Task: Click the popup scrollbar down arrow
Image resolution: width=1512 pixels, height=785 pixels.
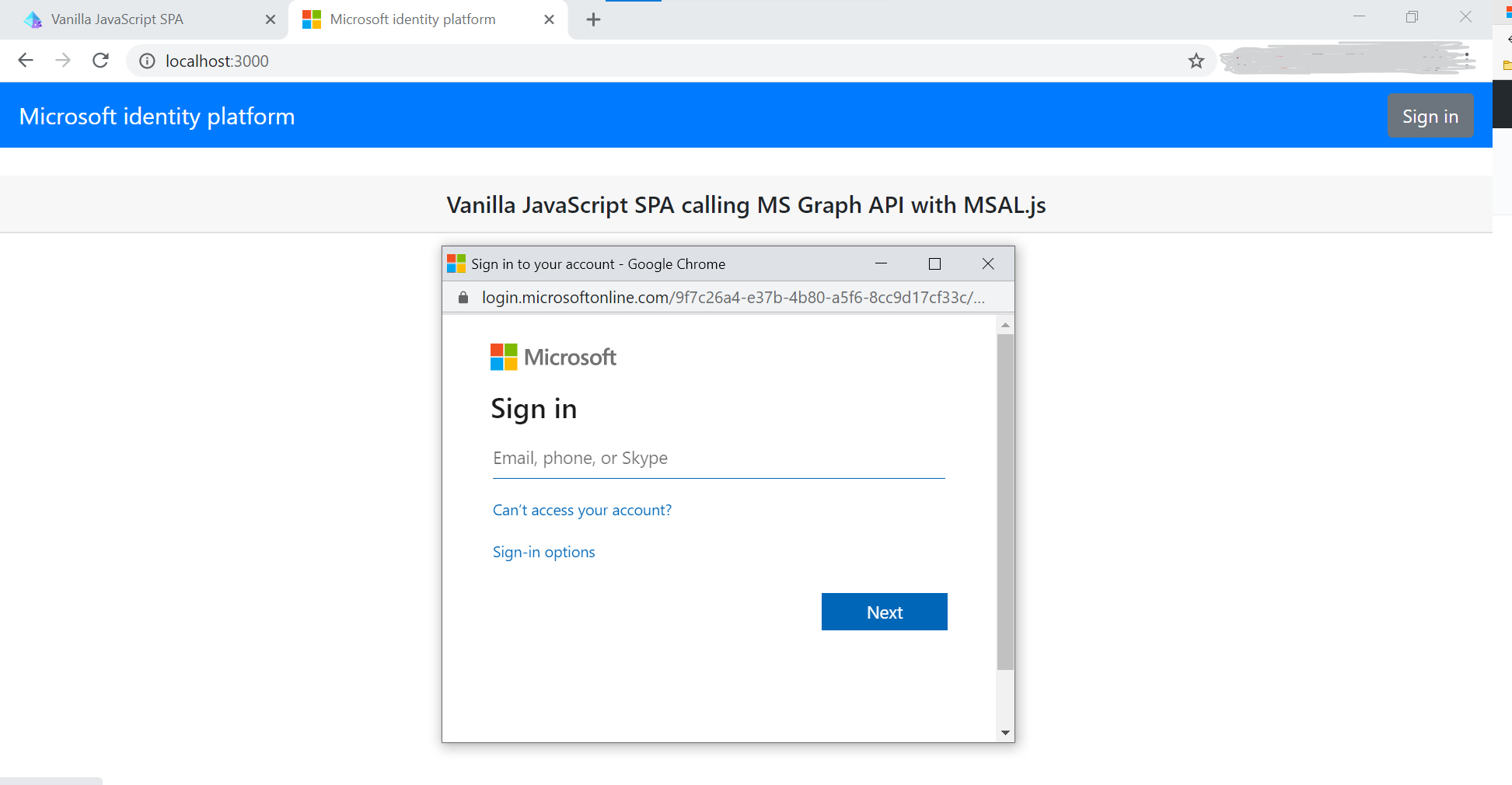Action: pos(1005,732)
